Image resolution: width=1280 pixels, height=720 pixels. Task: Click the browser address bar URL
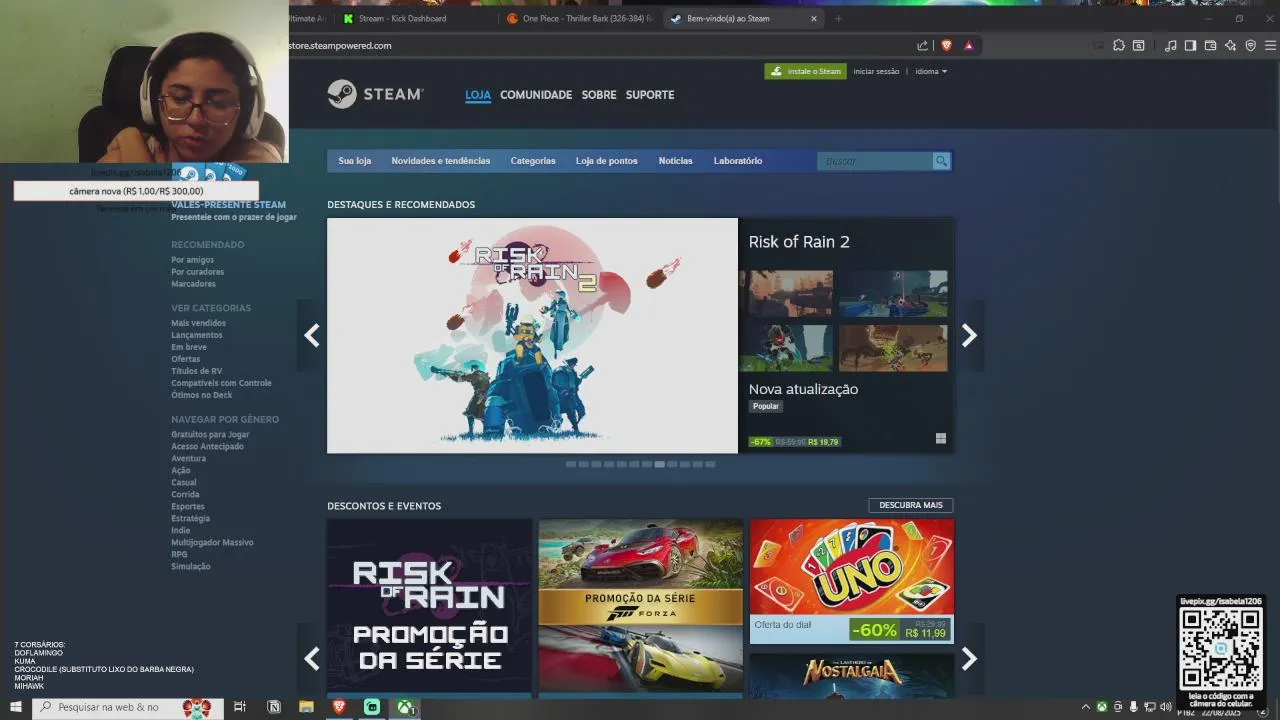341,45
